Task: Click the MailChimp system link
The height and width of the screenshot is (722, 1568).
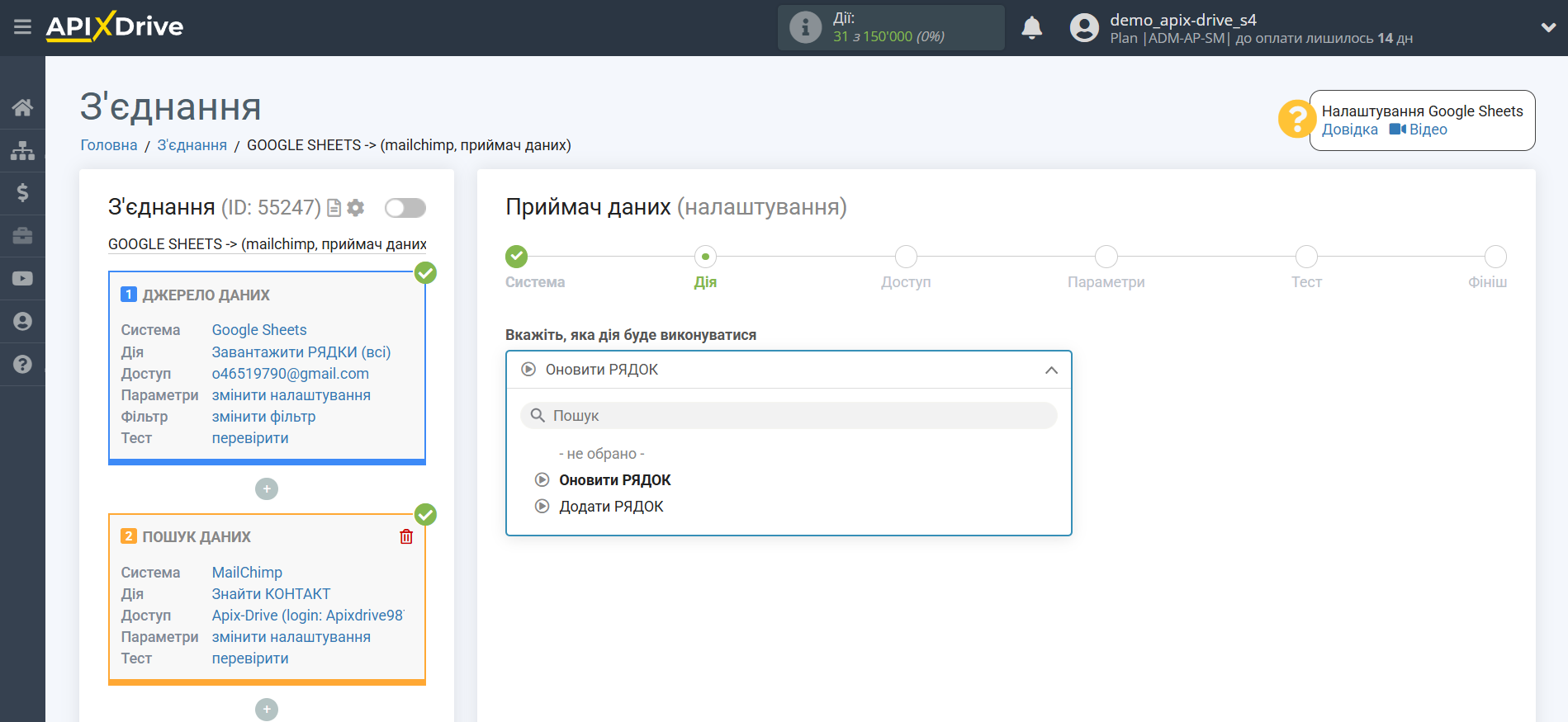Action: click(247, 573)
